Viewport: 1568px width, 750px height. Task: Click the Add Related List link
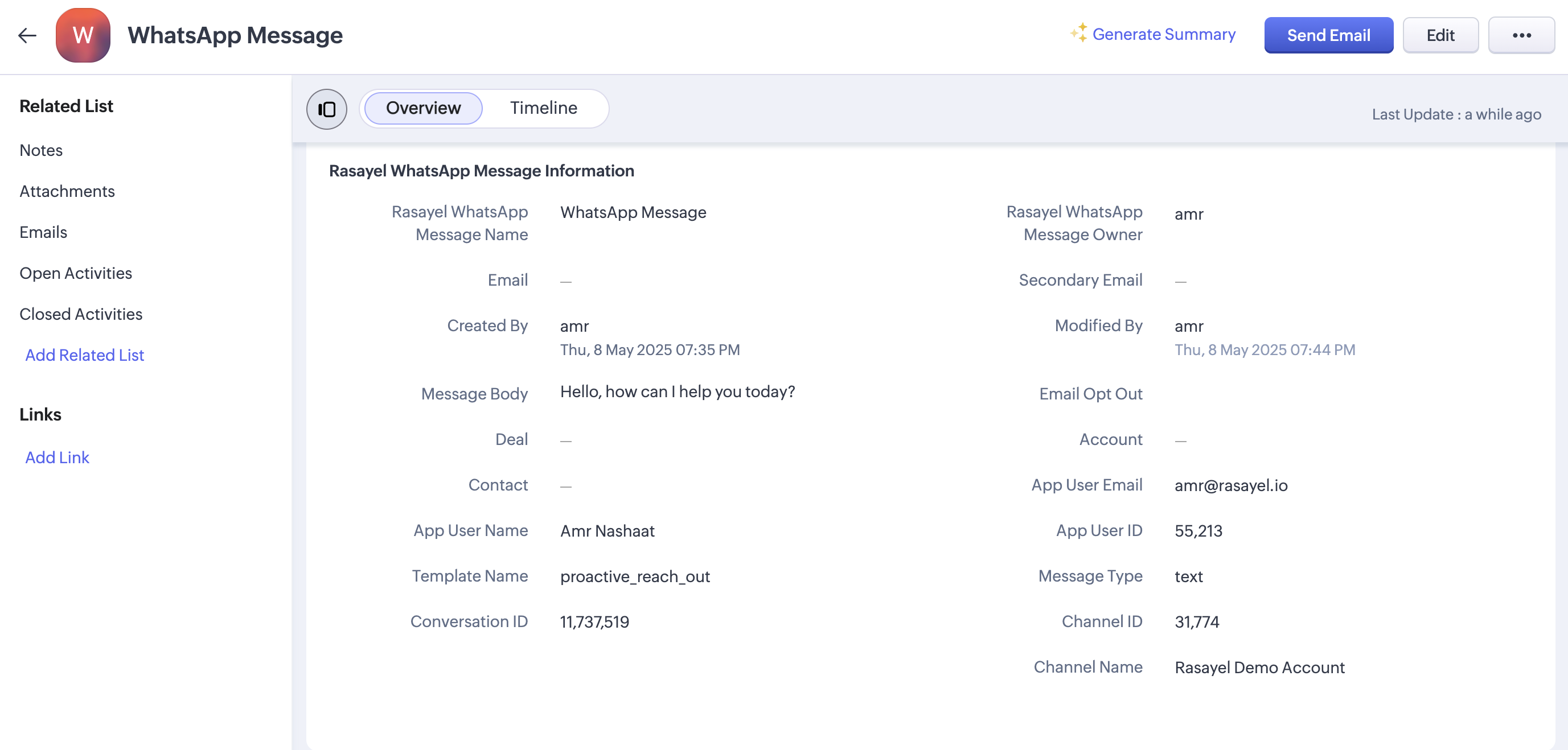tap(85, 355)
